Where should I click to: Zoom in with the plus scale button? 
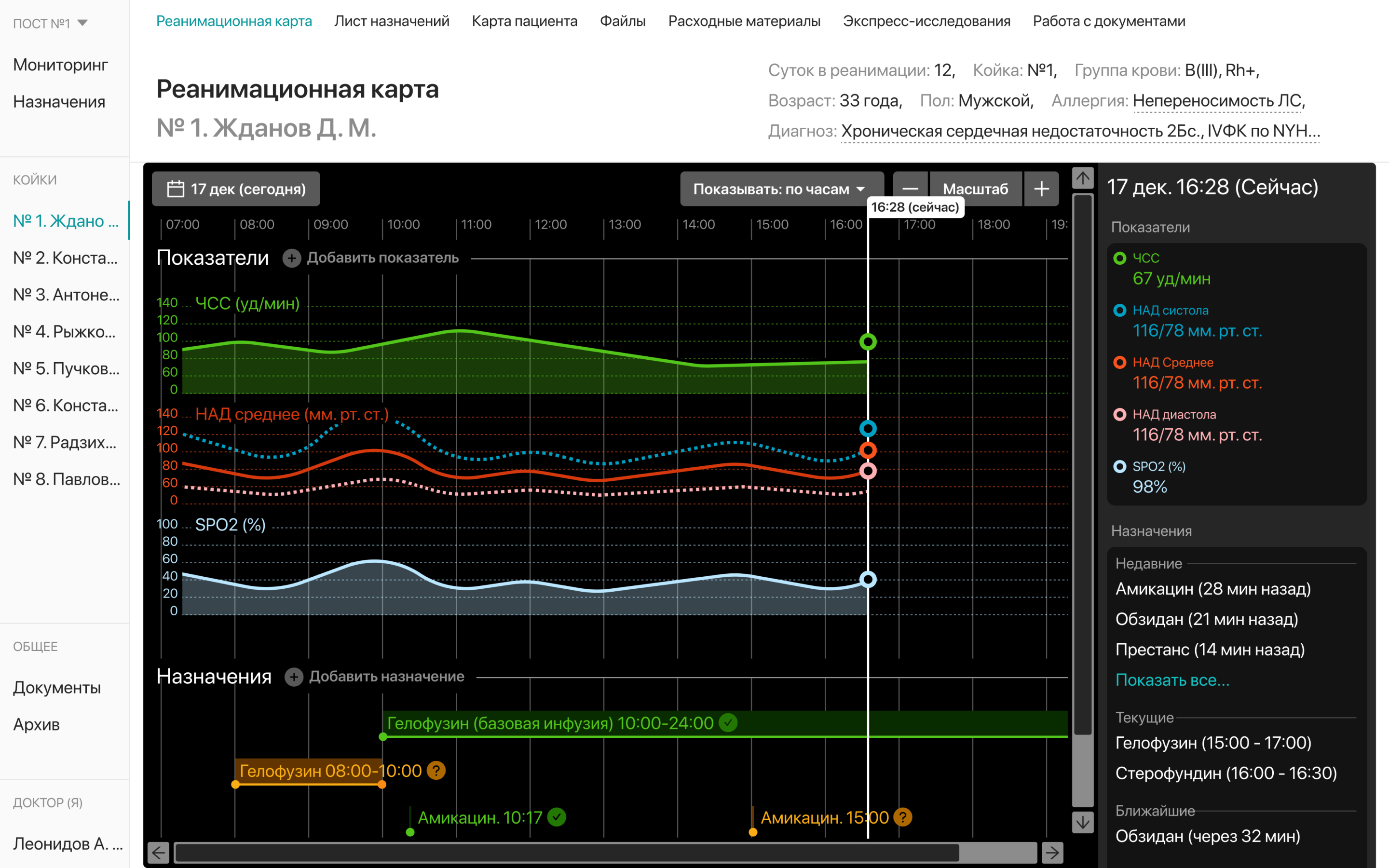pos(1041,189)
